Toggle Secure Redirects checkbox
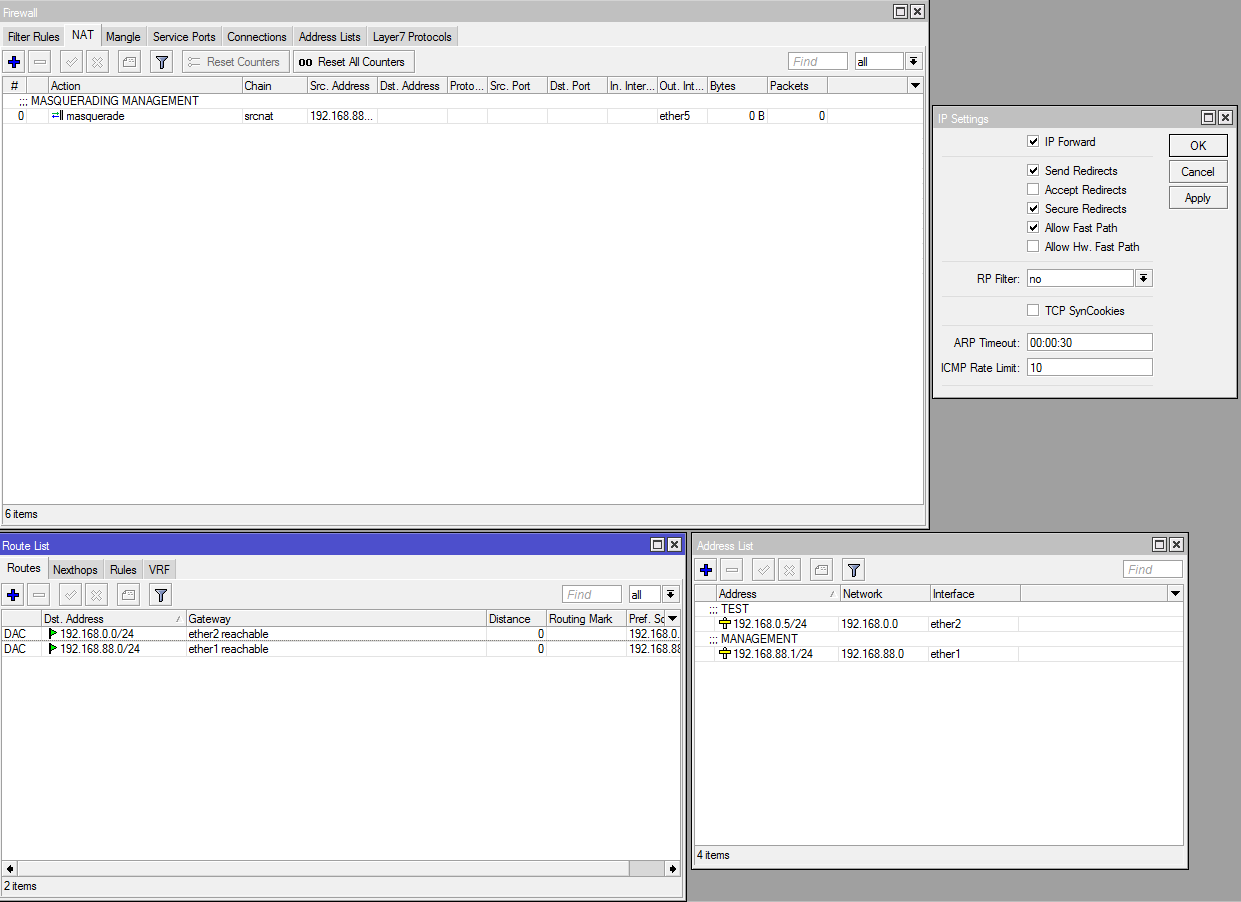Screen dimensions: 1241x902 [1033, 209]
